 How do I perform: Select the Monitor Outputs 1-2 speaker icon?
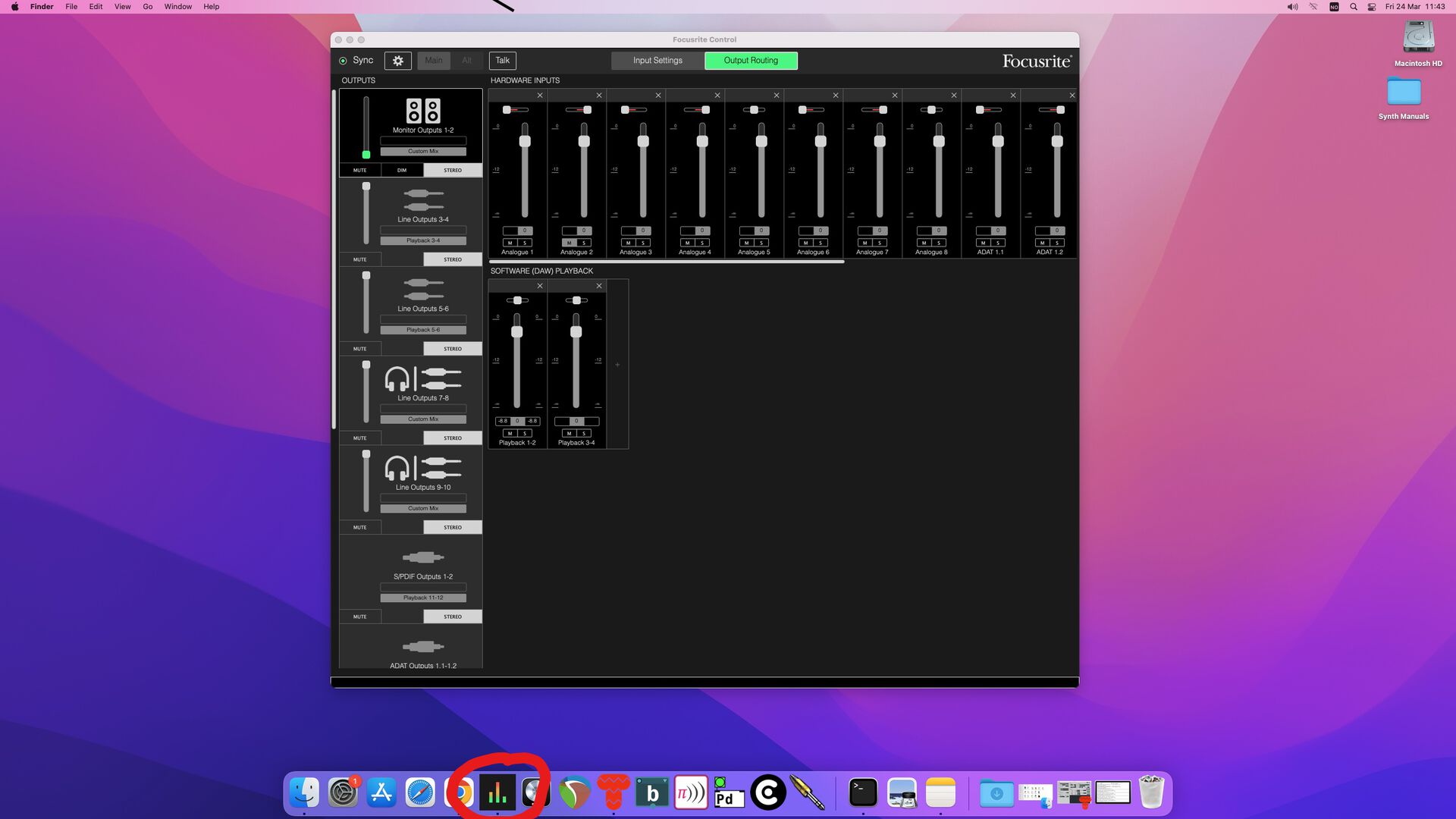[x=423, y=111]
